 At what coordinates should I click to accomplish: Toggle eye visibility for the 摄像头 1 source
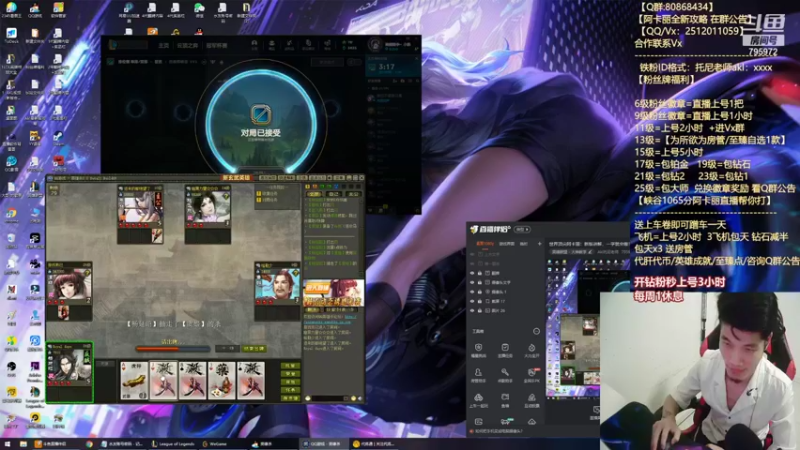pyautogui.click(x=472, y=292)
